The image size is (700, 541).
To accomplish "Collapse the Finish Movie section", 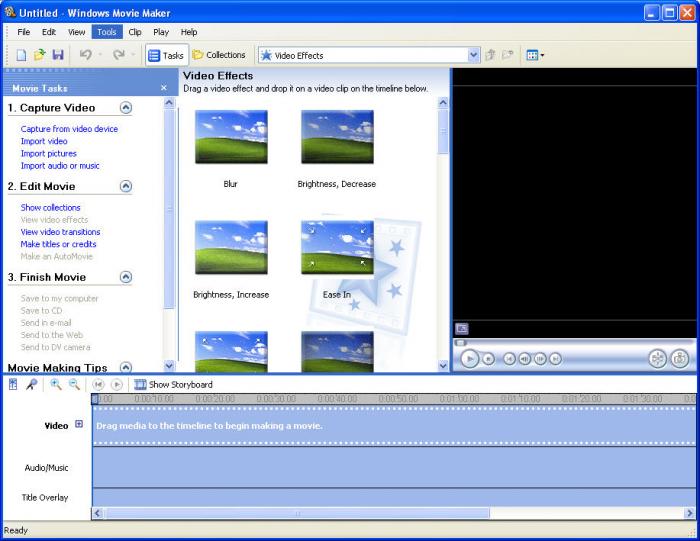I will (x=126, y=277).
